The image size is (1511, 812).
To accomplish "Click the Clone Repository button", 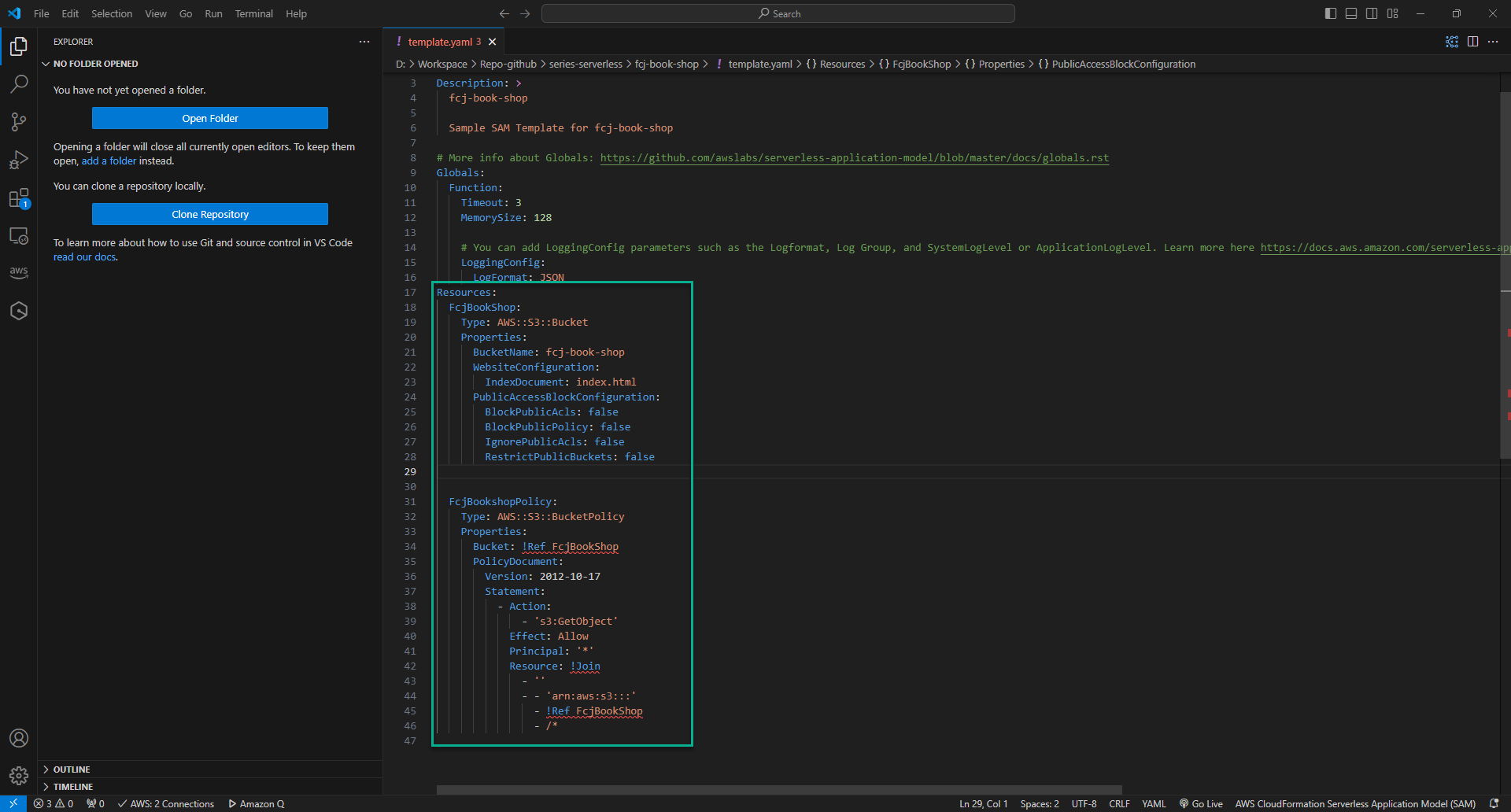I will pyautogui.click(x=210, y=214).
